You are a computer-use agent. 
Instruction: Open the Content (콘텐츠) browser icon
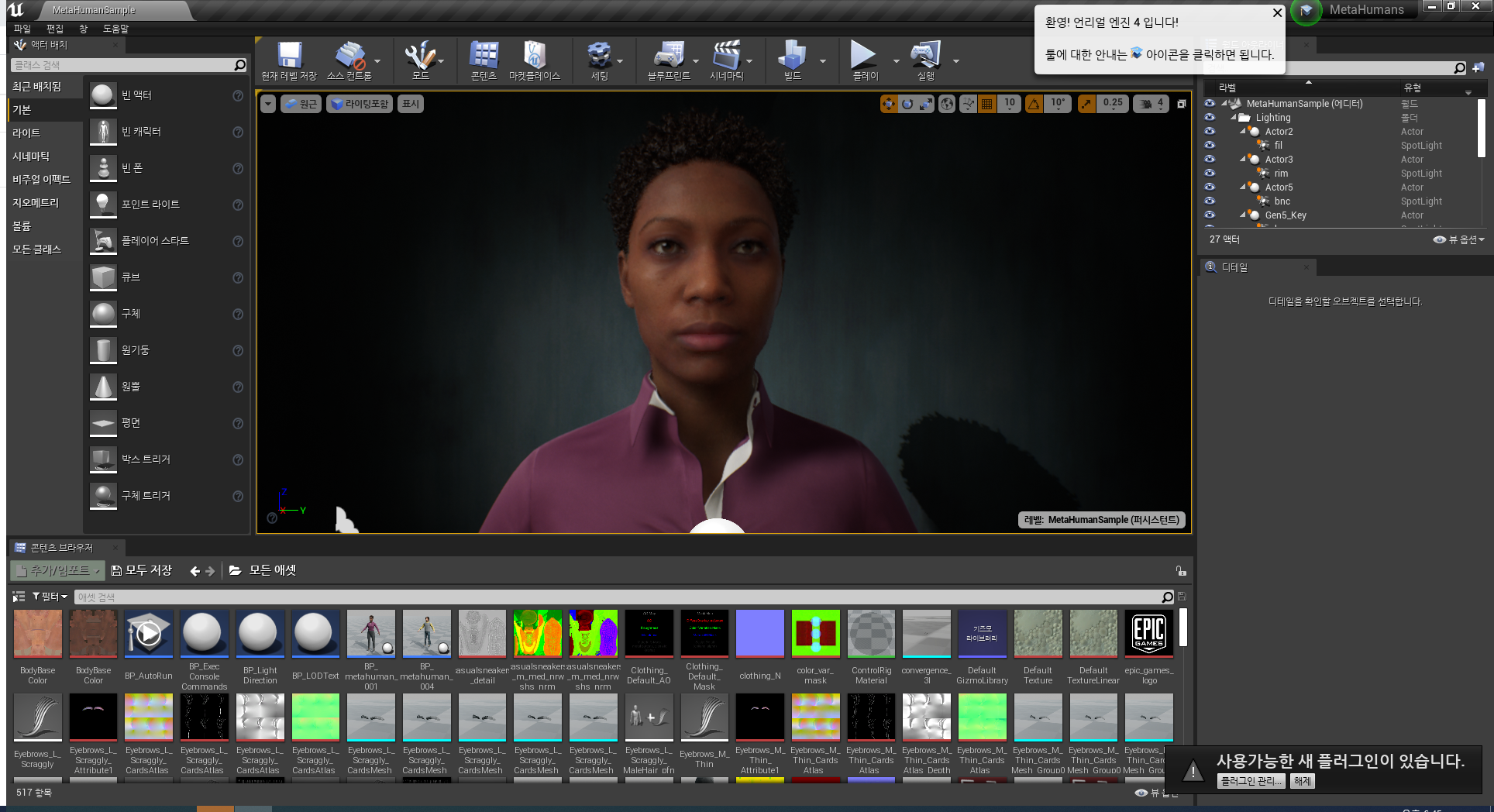[484, 60]
